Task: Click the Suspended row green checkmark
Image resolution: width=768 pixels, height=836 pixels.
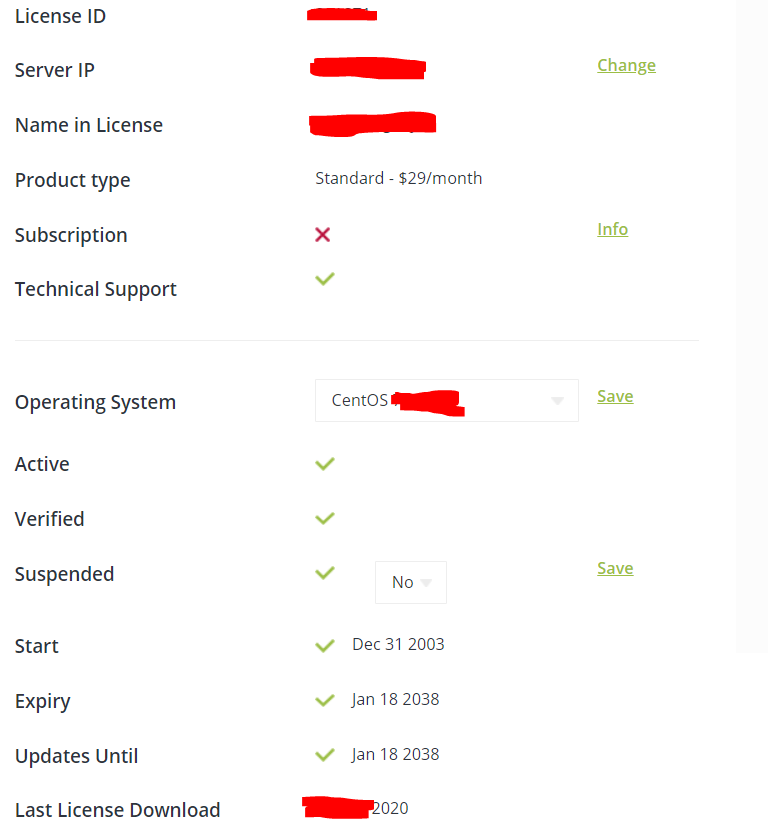Action: (324, 573)
